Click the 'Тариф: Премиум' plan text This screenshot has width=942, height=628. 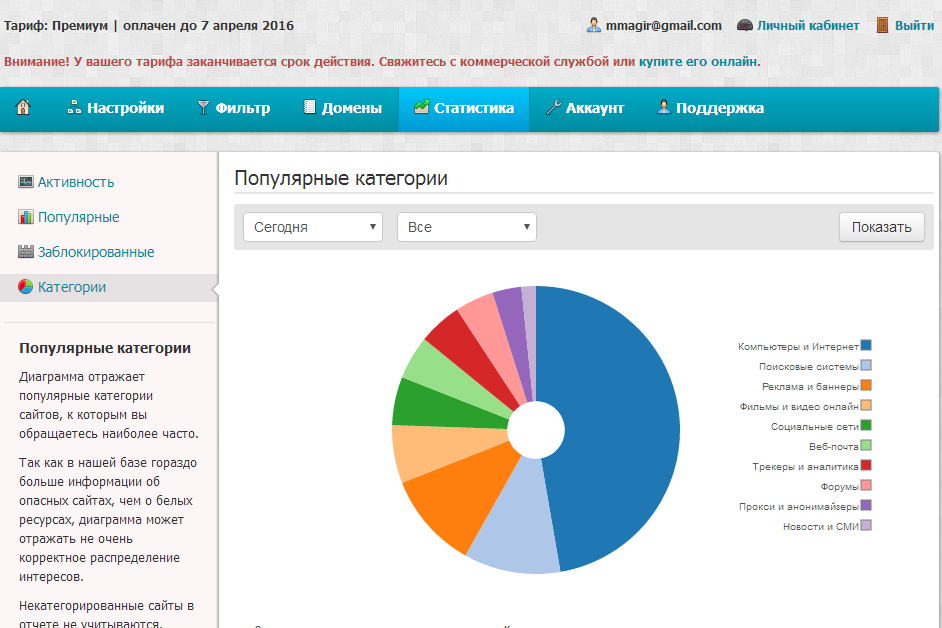point(56,26)
